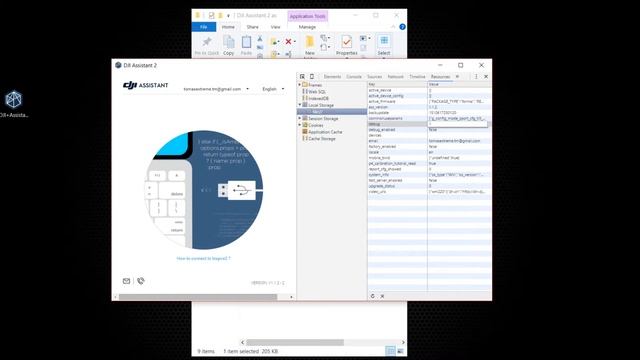
Task: Click the Explorer horizontal scrollbar thumb
Action: tap(295, 342)
